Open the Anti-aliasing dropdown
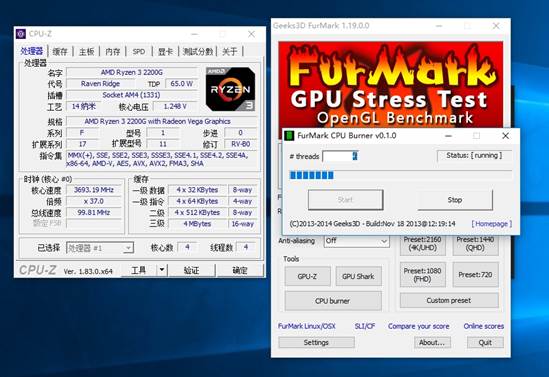The height and width of the screenshot is (377, 549). [x=356, y=241]
